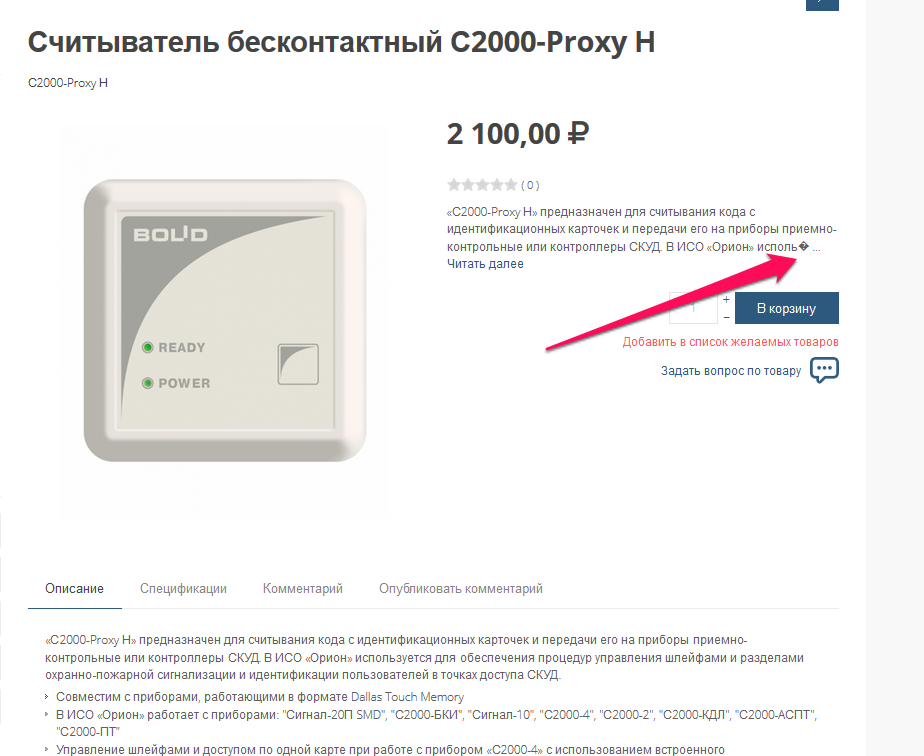Click the plus quantity increment icon
924x756 pixels.
[726, 299]
